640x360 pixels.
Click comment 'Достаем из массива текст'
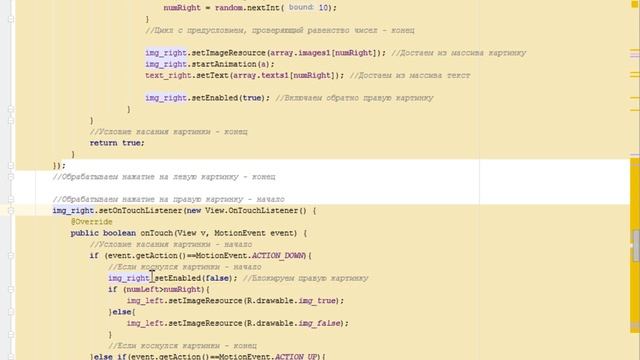[410, 76]
